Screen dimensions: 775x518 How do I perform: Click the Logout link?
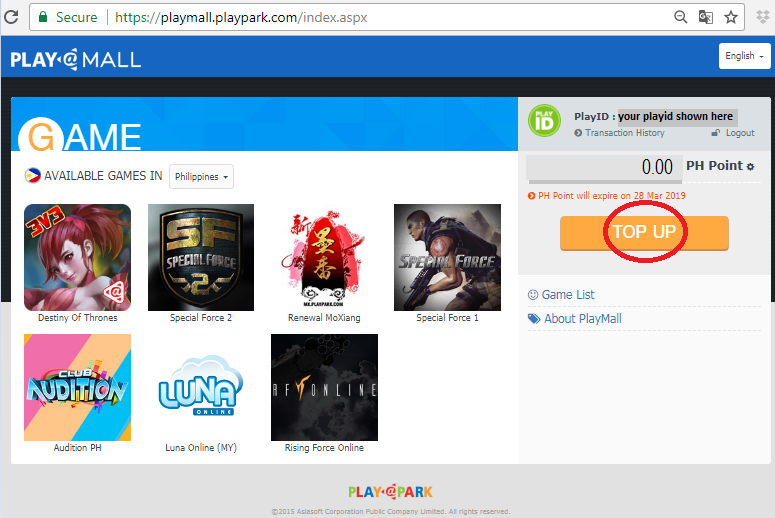pos(739,133)
